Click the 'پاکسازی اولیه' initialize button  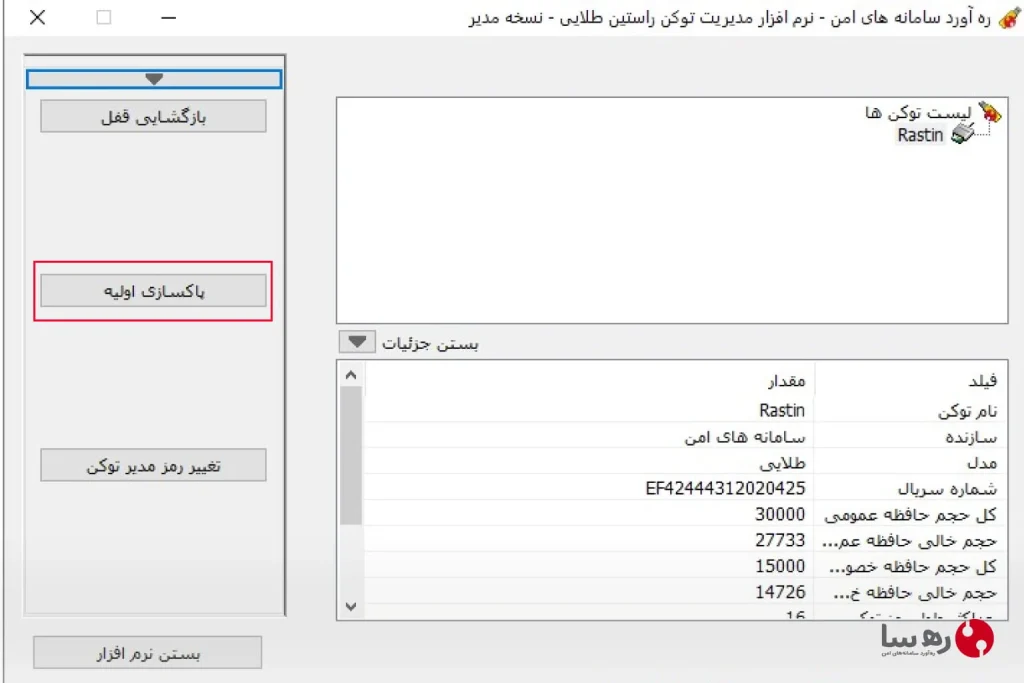click(x=153, y=291)
